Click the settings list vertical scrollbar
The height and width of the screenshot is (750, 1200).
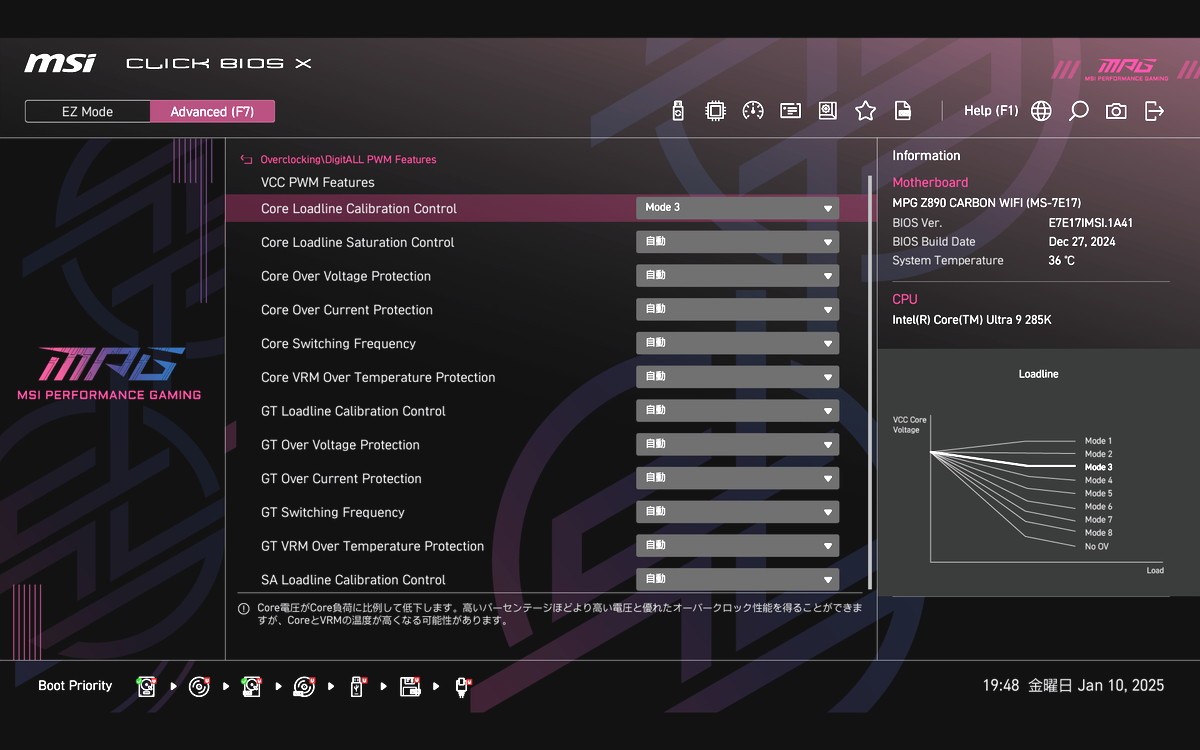(x=870, y=380)
